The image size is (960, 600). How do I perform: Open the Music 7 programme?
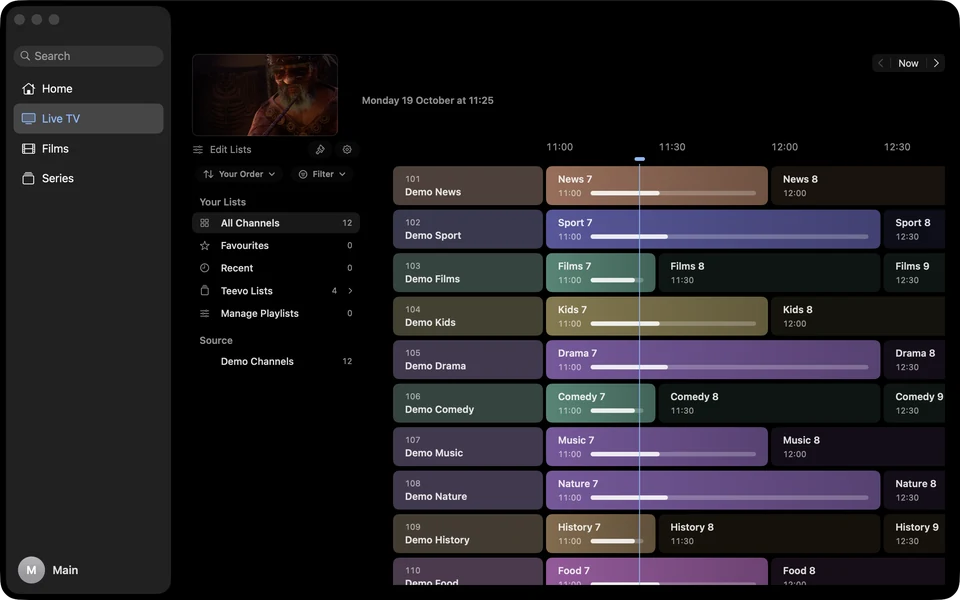pyautogui.click(x=657, y=446)
